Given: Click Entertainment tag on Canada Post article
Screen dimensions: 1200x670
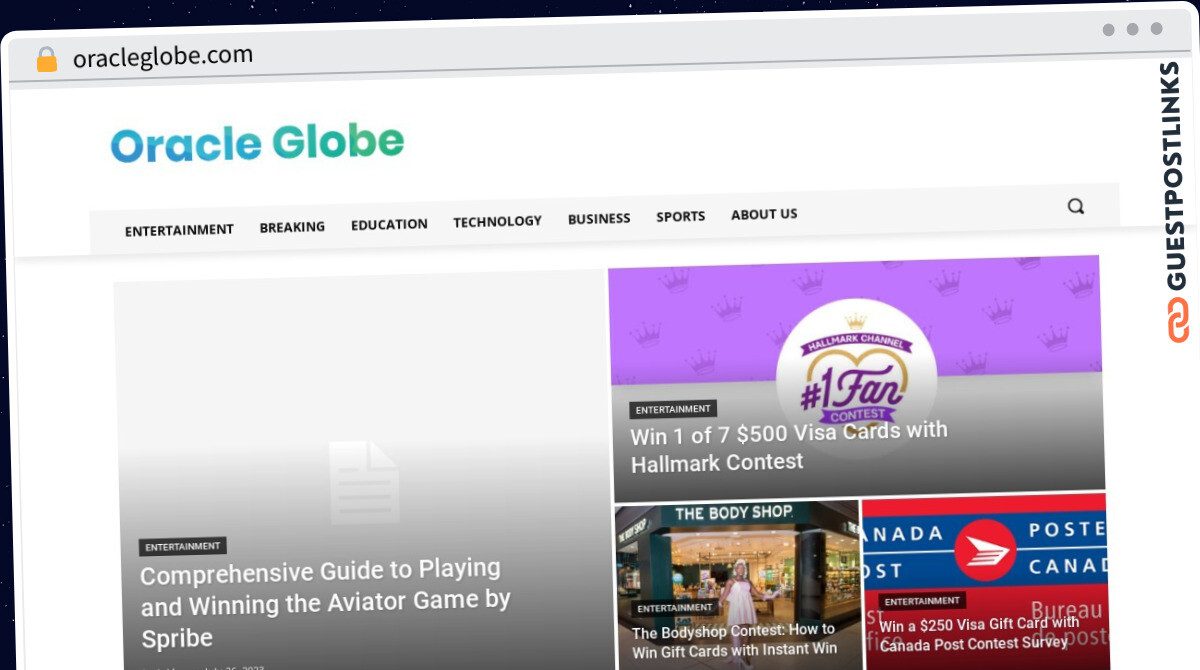Looking at the screenshot, I should [922, 601].
